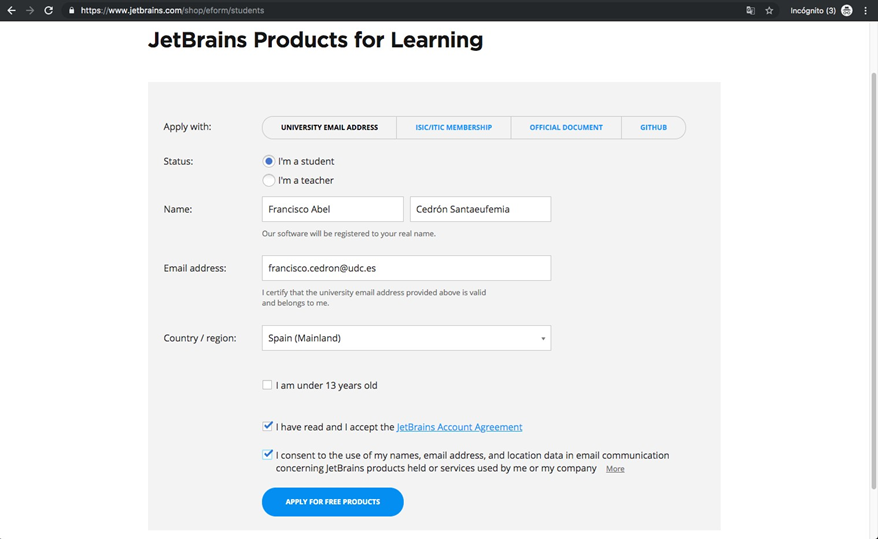Open the JetBrains Account Agreement link
Screen dimensions: 878x539
[459, 427]
